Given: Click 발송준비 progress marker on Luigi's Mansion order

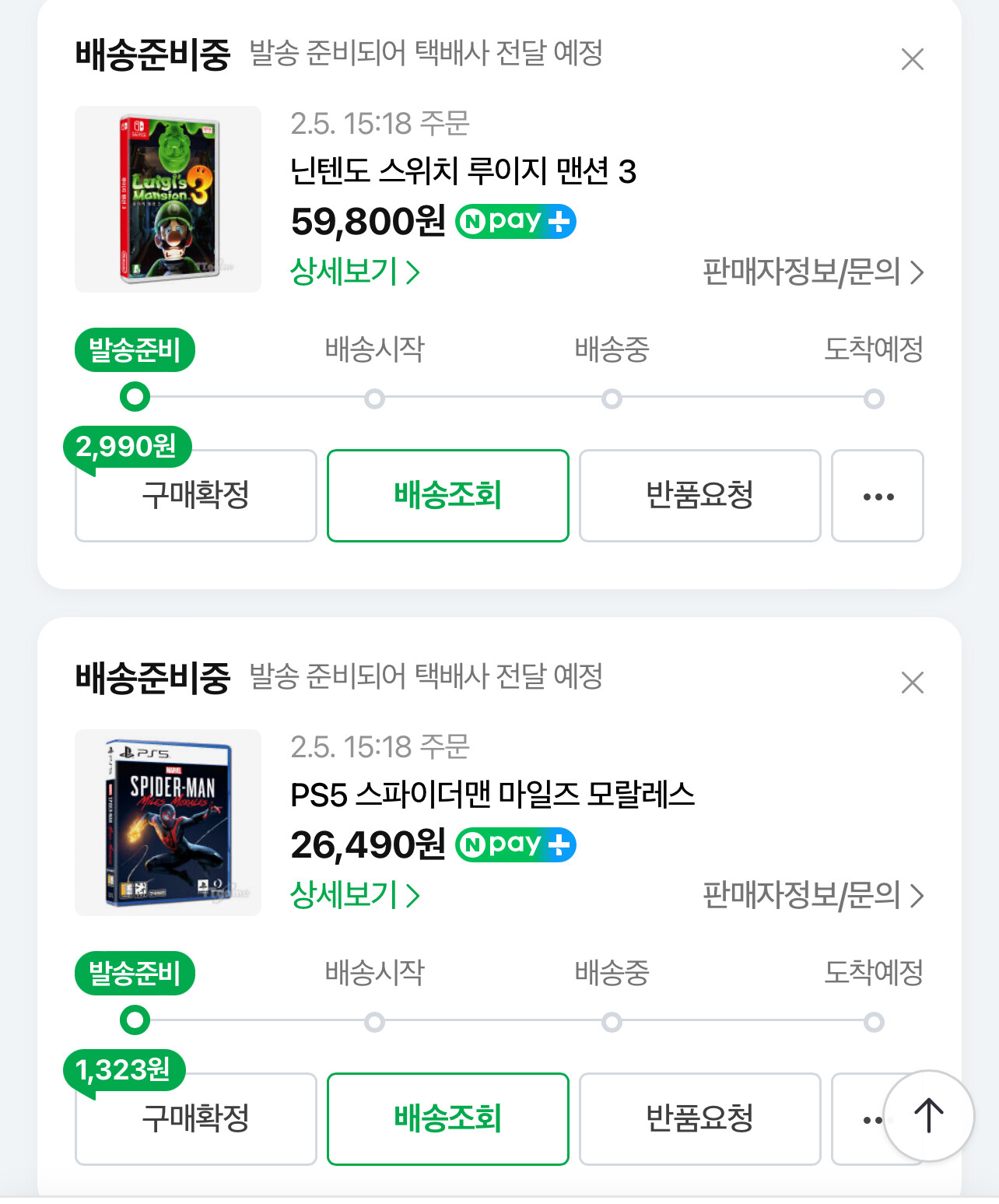Looking at the screenshot, I should click(135, 396).
